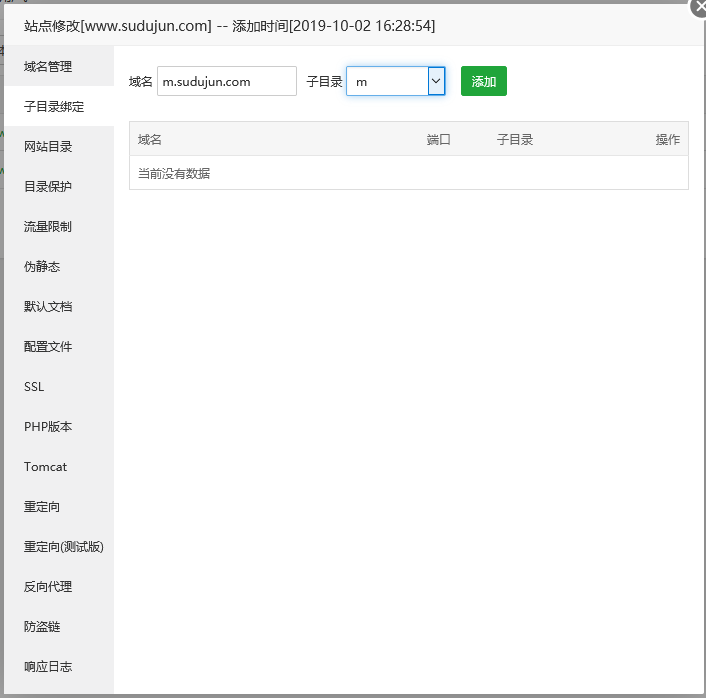Open the 伪静态 settings
This screenshot has width=706, height=698.
[42, 267]
